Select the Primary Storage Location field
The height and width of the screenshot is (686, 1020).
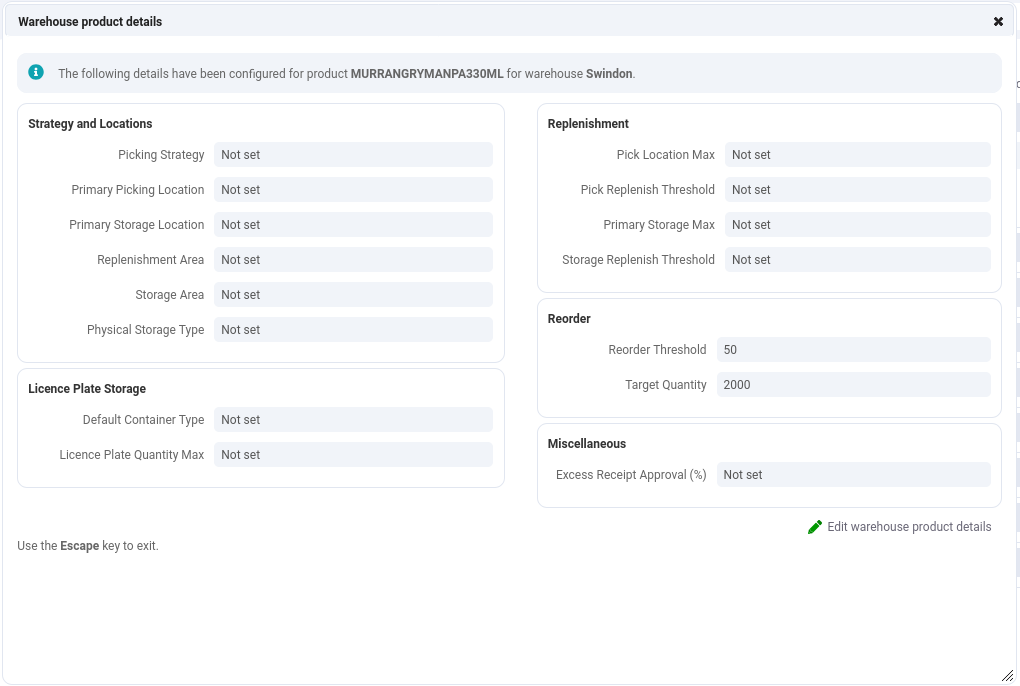point(353,225)
